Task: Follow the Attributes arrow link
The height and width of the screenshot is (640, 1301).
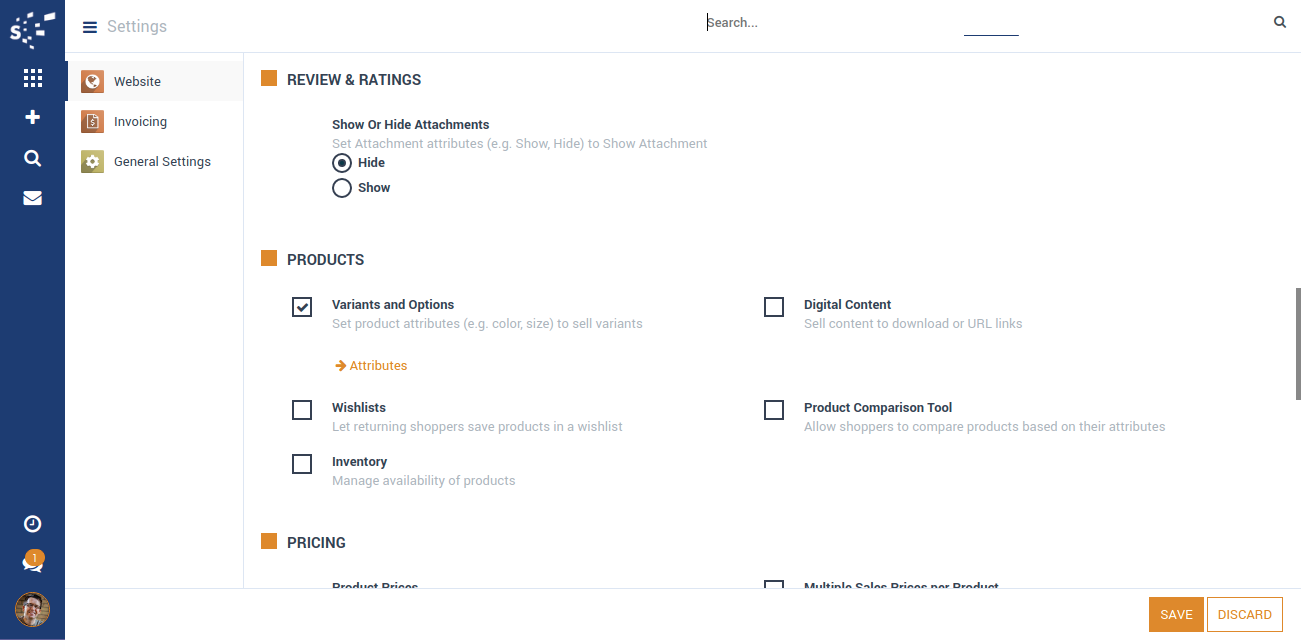Action: point(372,366)
